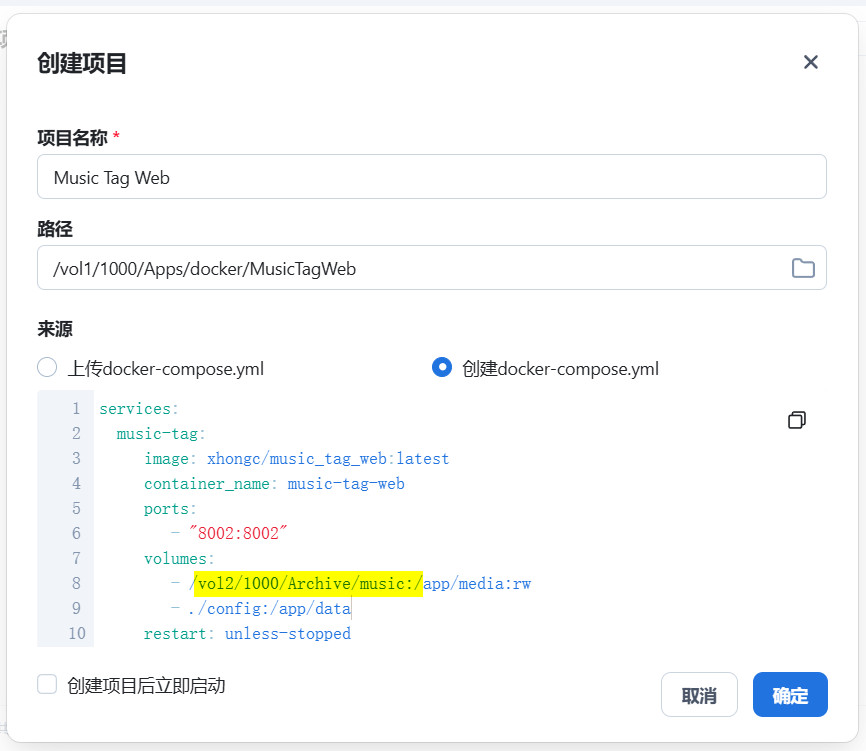Click the 'music-tag:' line in the editor
The width and height of the screenshot is (866, 751).
pos(161,433)
